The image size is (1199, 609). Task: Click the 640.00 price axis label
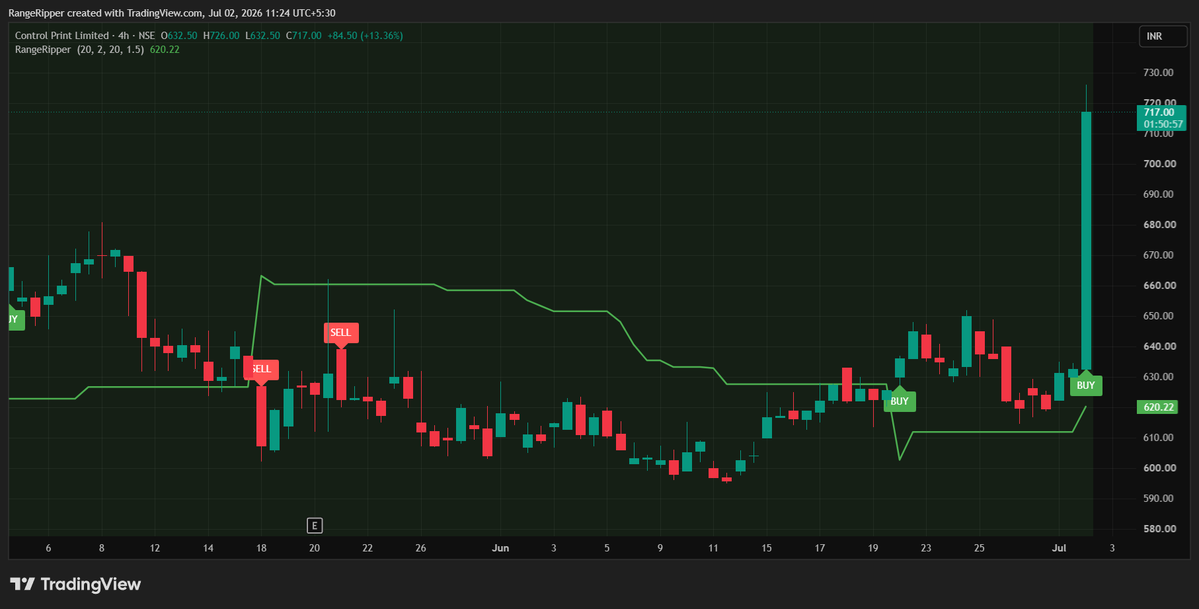tap(1158, 347)
